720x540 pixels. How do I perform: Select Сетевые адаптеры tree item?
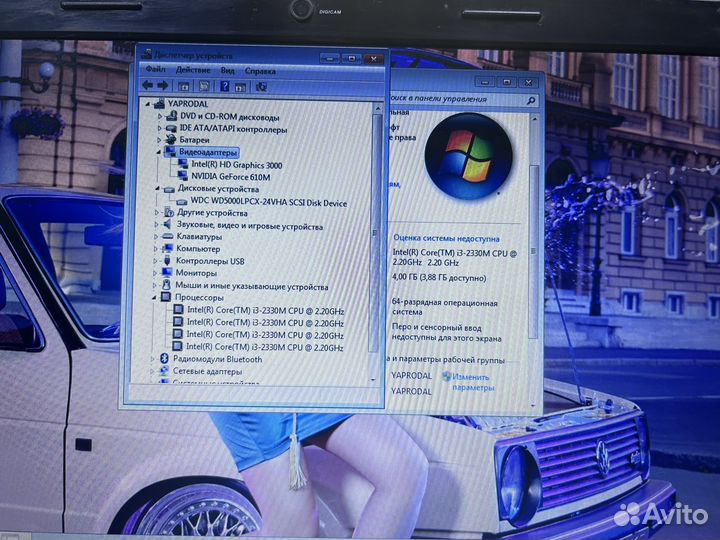click(x=207, y=371)
